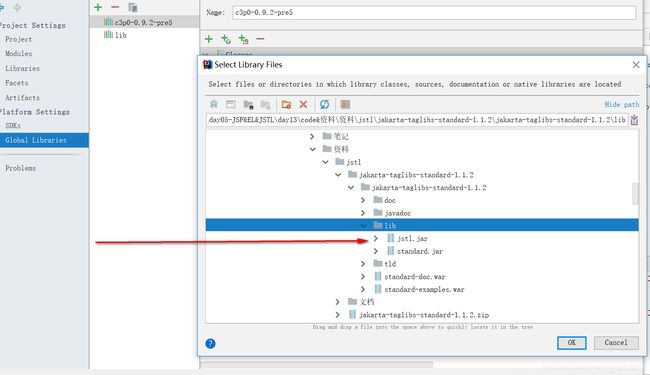Add new library with green plus in list toolbar

(98, 7)
